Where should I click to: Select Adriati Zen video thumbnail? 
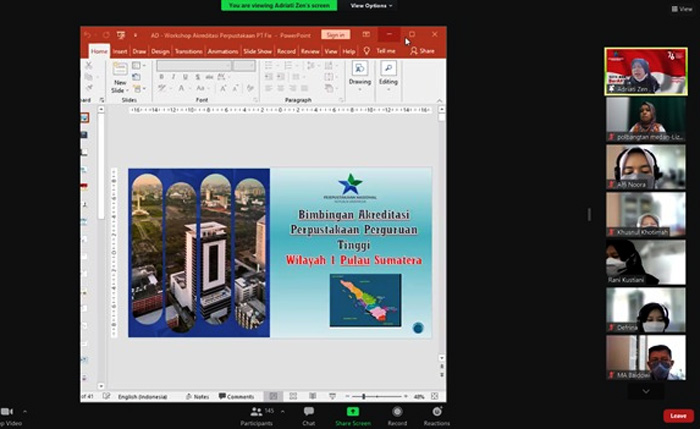[x=646, y=71]
